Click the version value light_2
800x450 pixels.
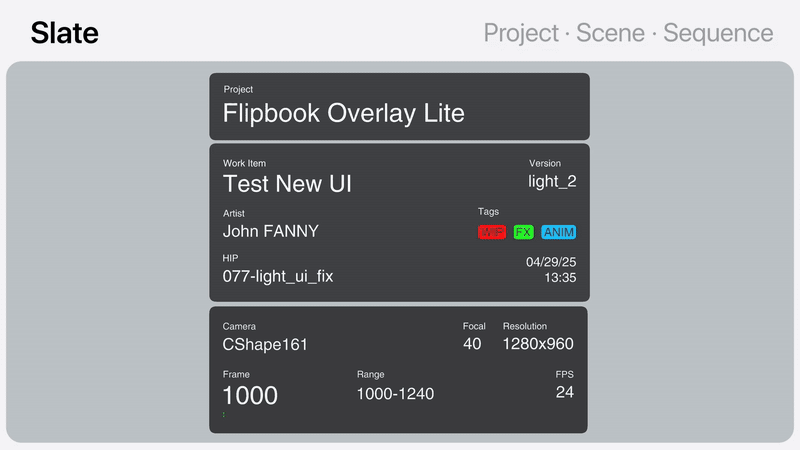point(552,181)
